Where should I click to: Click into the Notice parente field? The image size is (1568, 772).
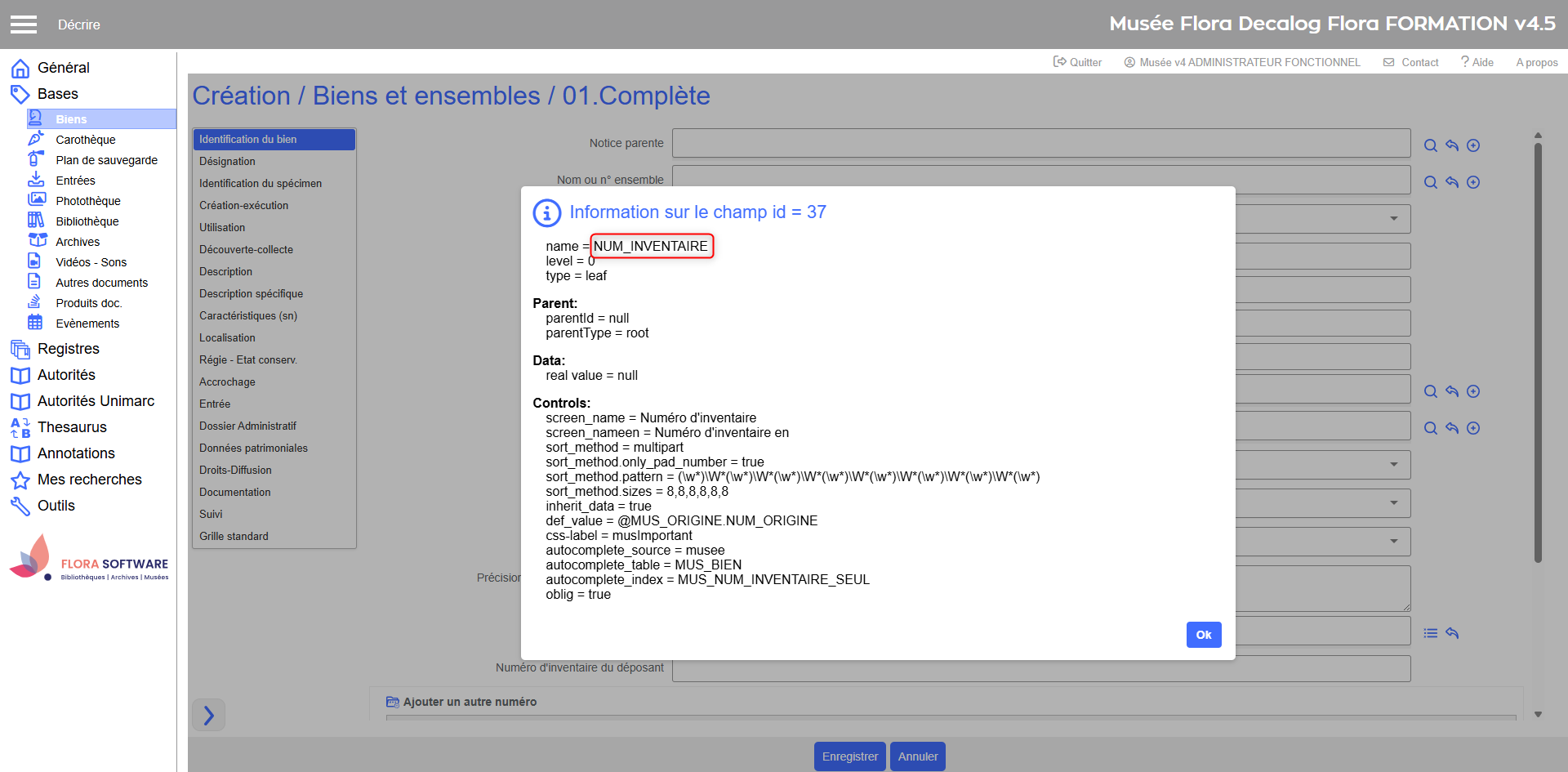click(1040, 143)
